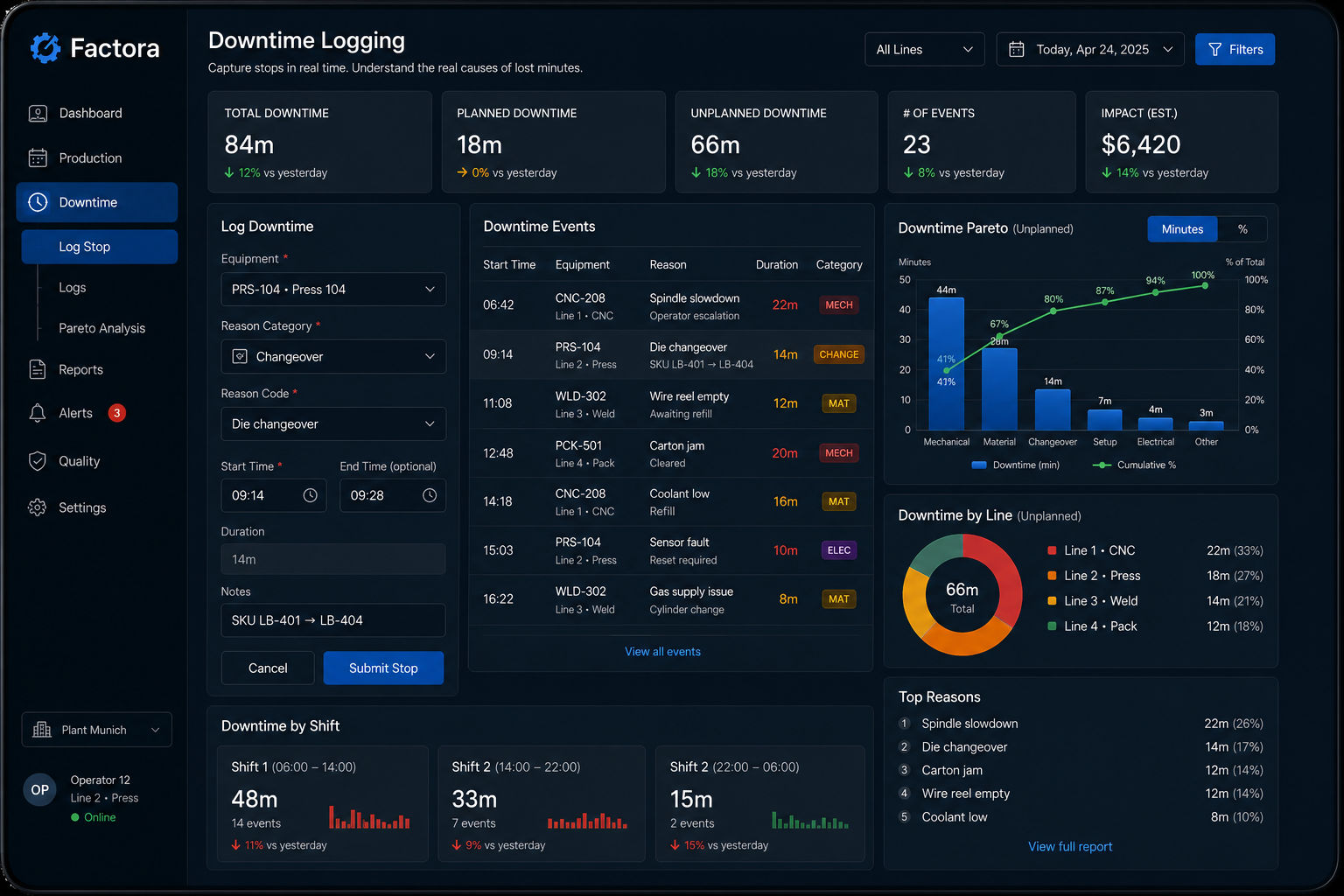Click the red Line 1 CNC legend swatch
Screen dimensions: 1344x896
pyautogui.click(x=1052, y=550)
